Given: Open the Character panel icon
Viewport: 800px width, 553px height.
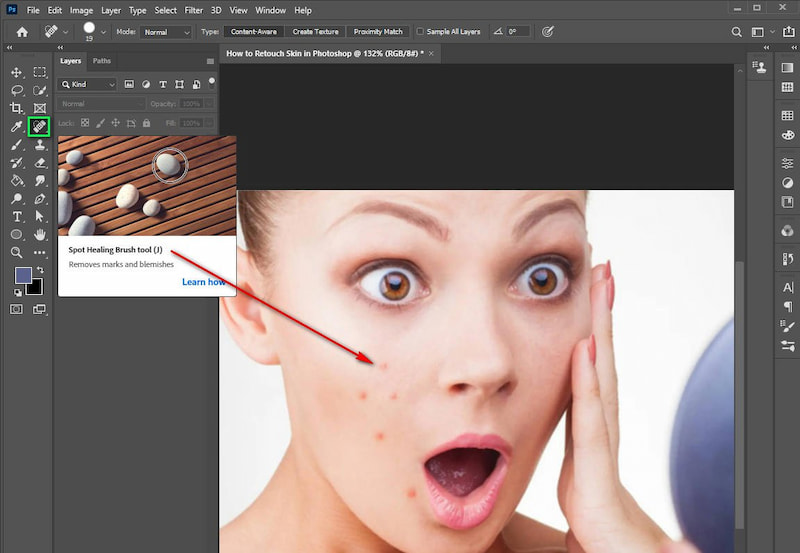Looking at the screenshot, I should 788,287.
